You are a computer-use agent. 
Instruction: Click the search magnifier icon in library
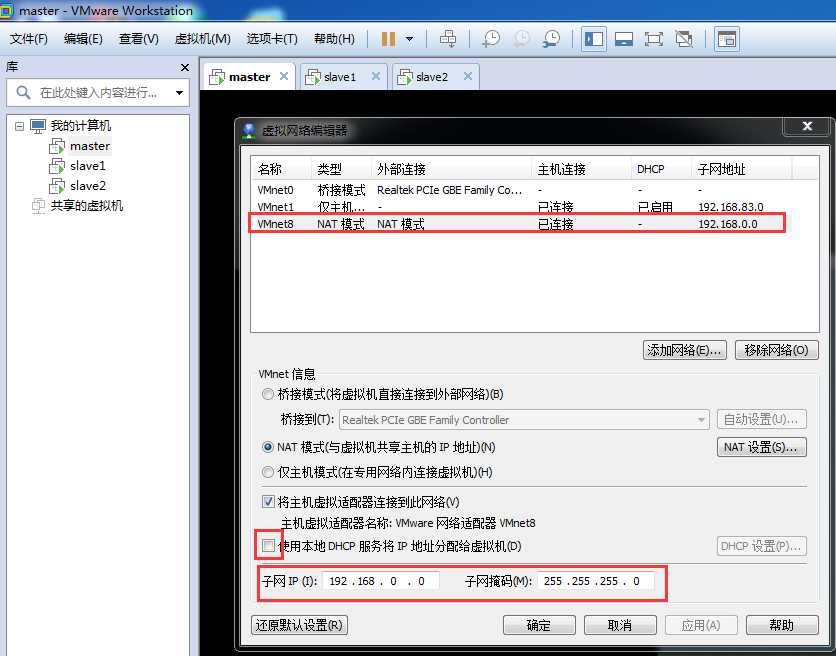click(23, 92)
